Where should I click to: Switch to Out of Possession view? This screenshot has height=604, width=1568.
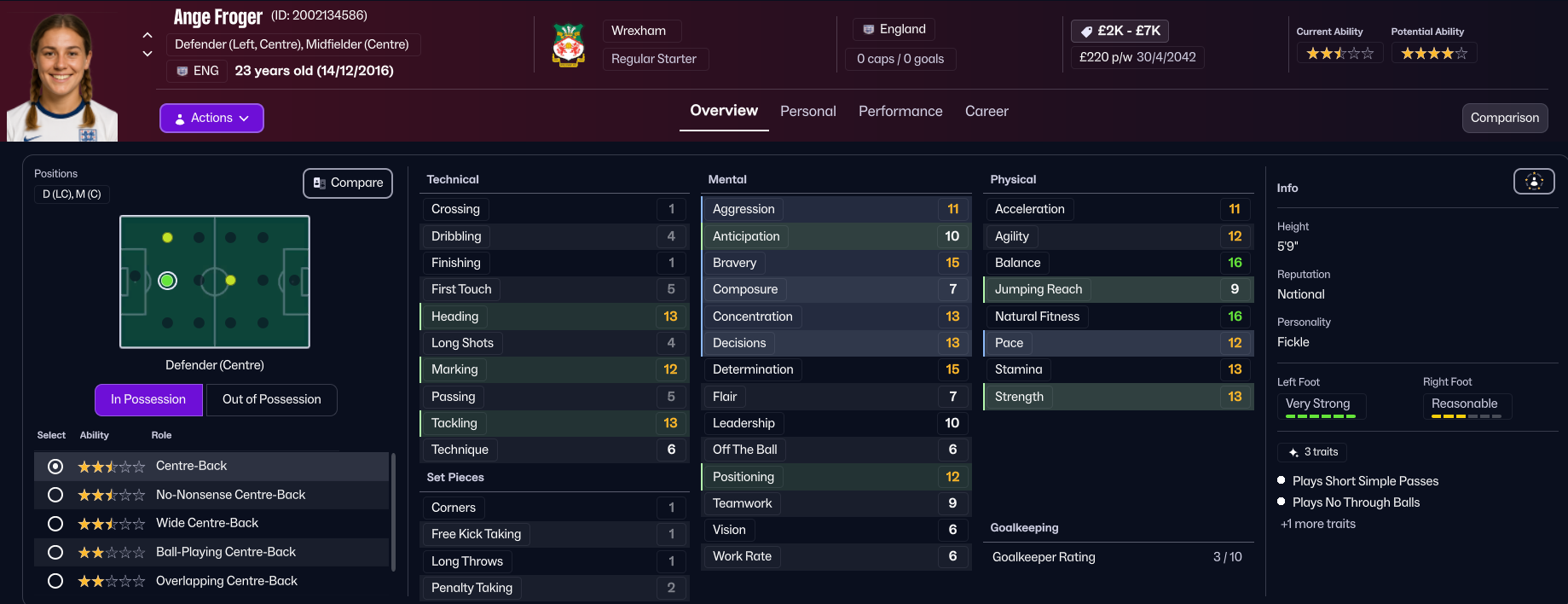click(x=271, y=399)
